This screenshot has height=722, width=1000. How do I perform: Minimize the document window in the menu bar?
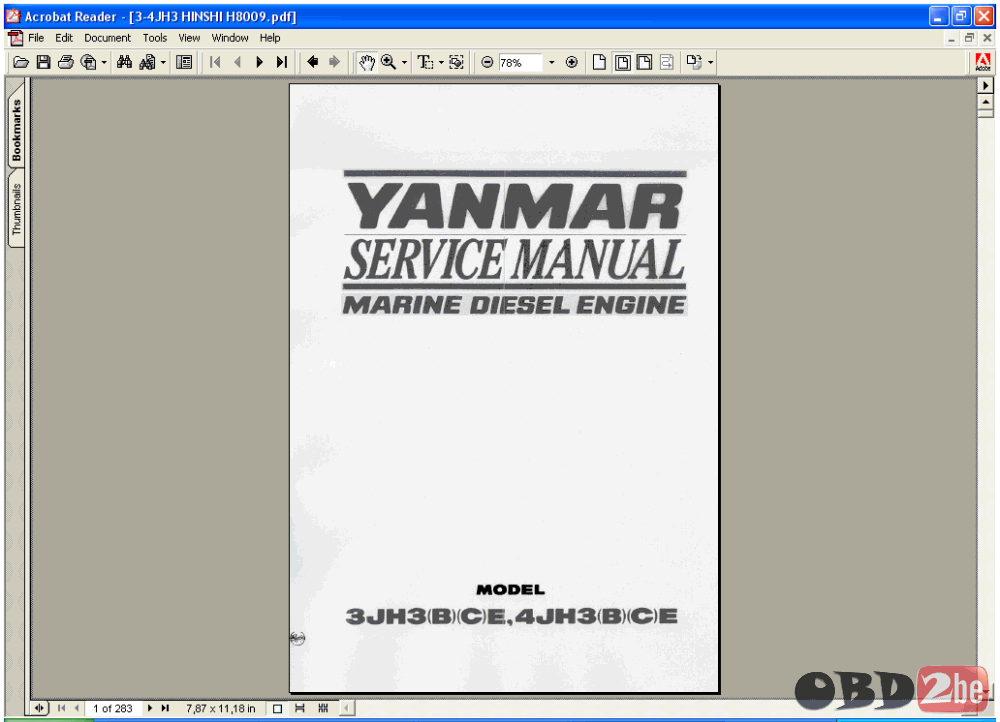click(951, 38)
